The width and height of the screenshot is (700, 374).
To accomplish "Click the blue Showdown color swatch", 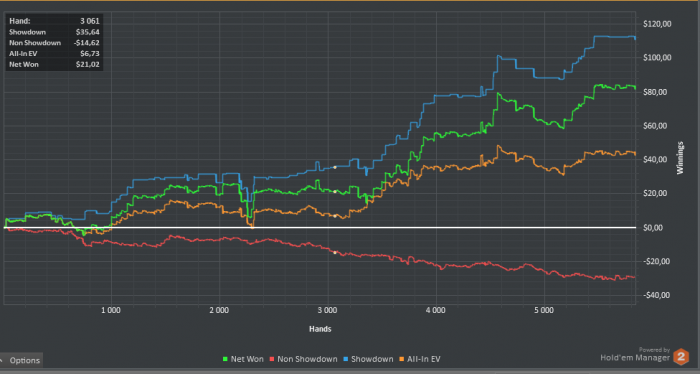I will (346, 359).
